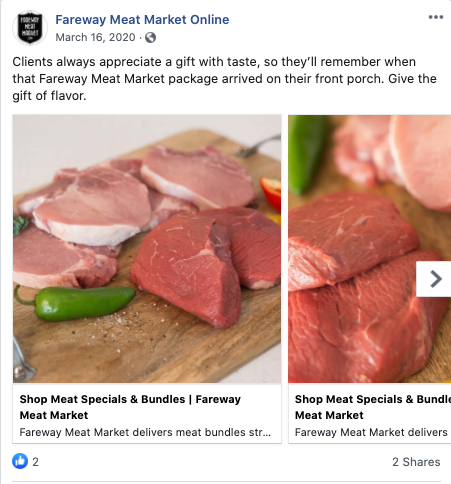Click the second card's 'Fareway Meat Market delivers' text
This screenshot has height=484, width=451.
[371, 432]
